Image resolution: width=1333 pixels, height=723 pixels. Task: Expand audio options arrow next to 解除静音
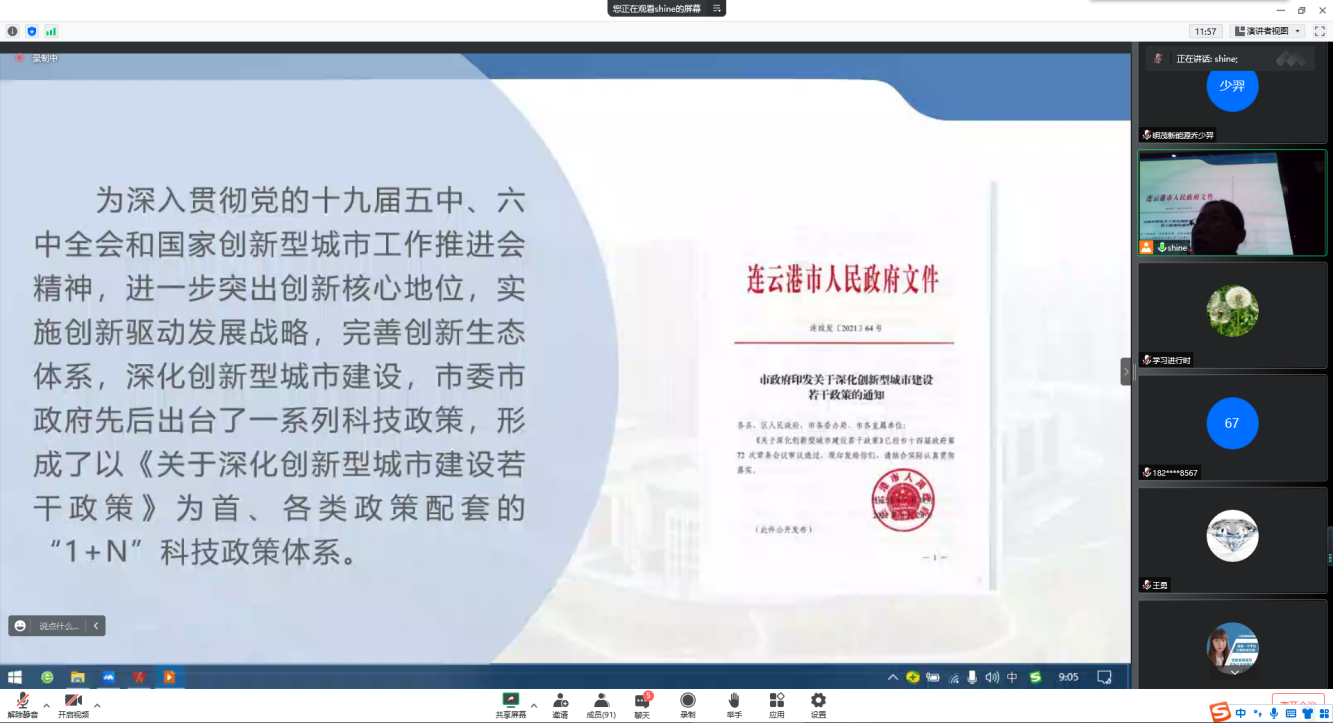click(x=46, y=705)
